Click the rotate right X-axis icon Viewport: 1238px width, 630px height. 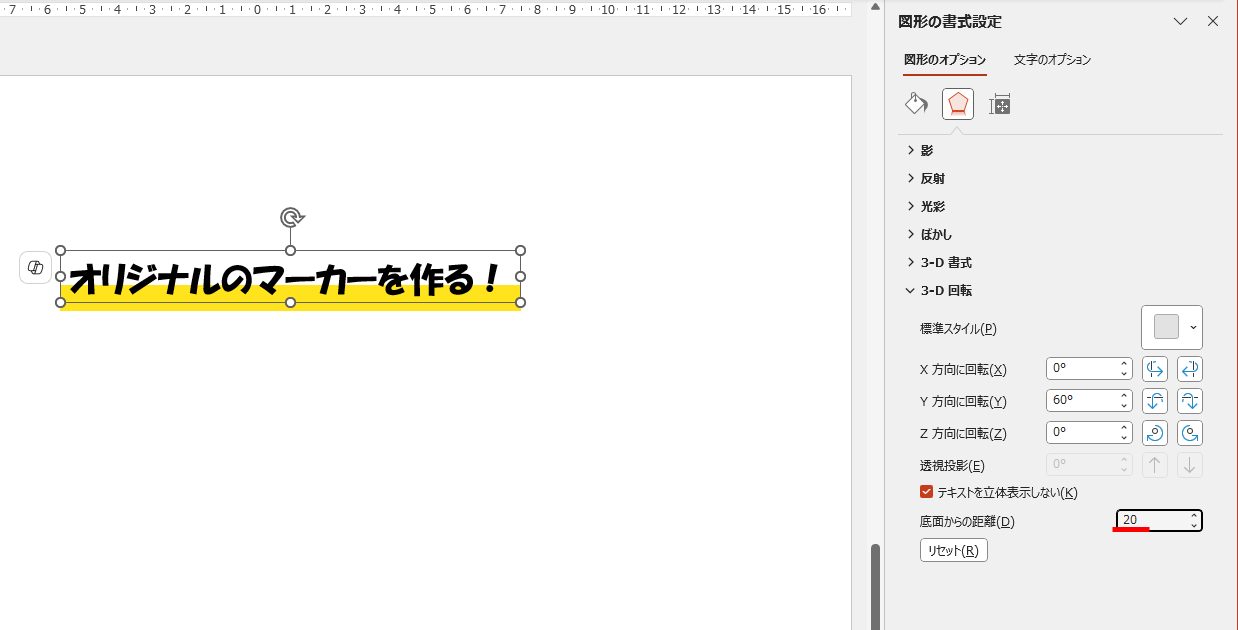point(1190,369)
